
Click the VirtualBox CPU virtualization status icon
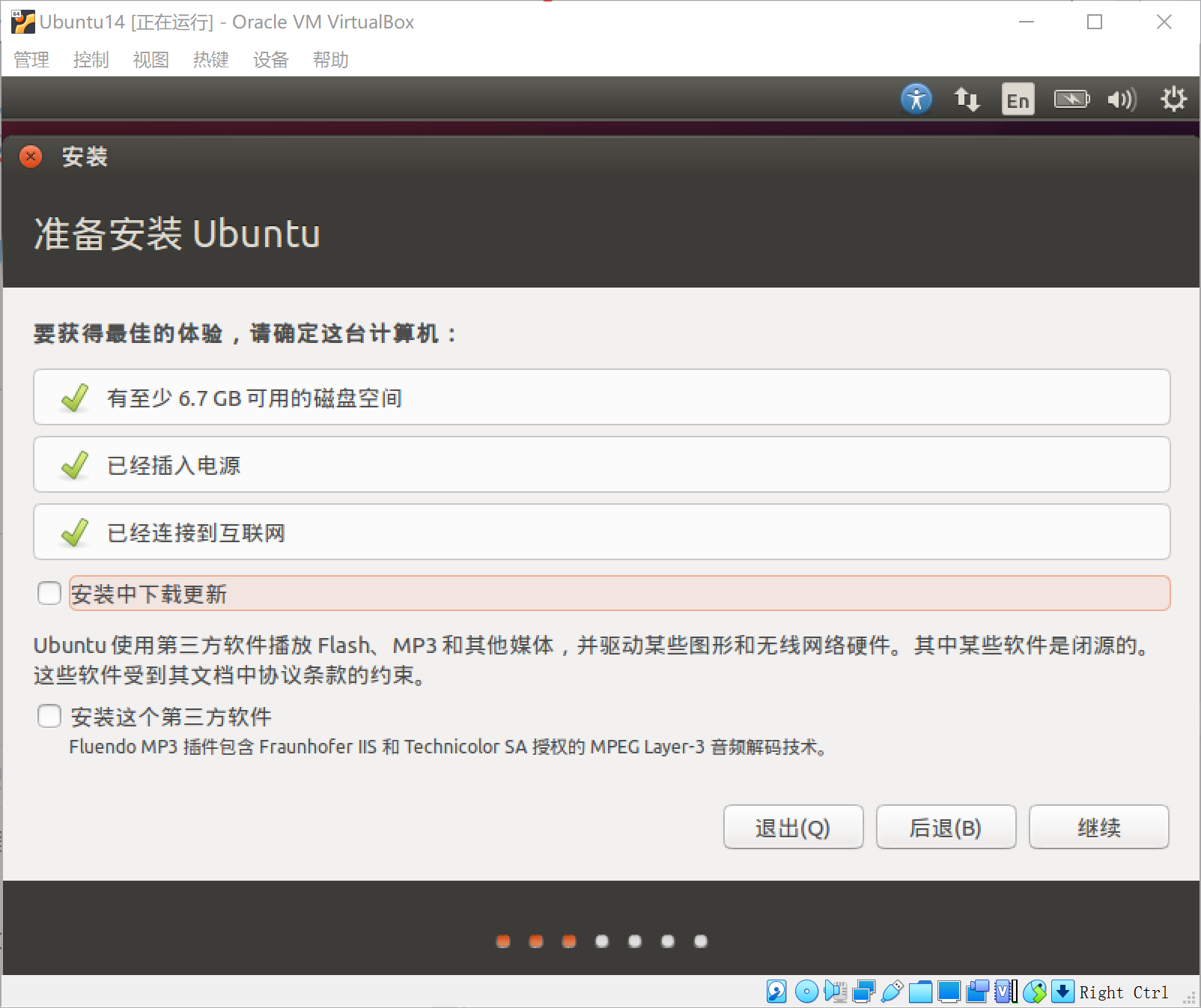[x=1006, y=992]
